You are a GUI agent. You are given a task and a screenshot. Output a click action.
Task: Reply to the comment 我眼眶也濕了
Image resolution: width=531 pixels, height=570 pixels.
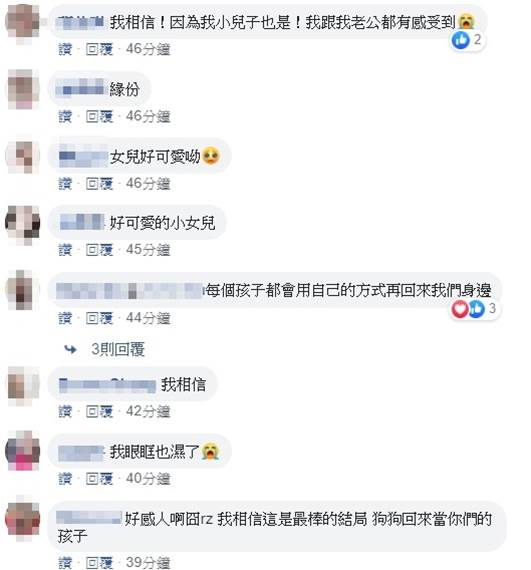point(99,479)
